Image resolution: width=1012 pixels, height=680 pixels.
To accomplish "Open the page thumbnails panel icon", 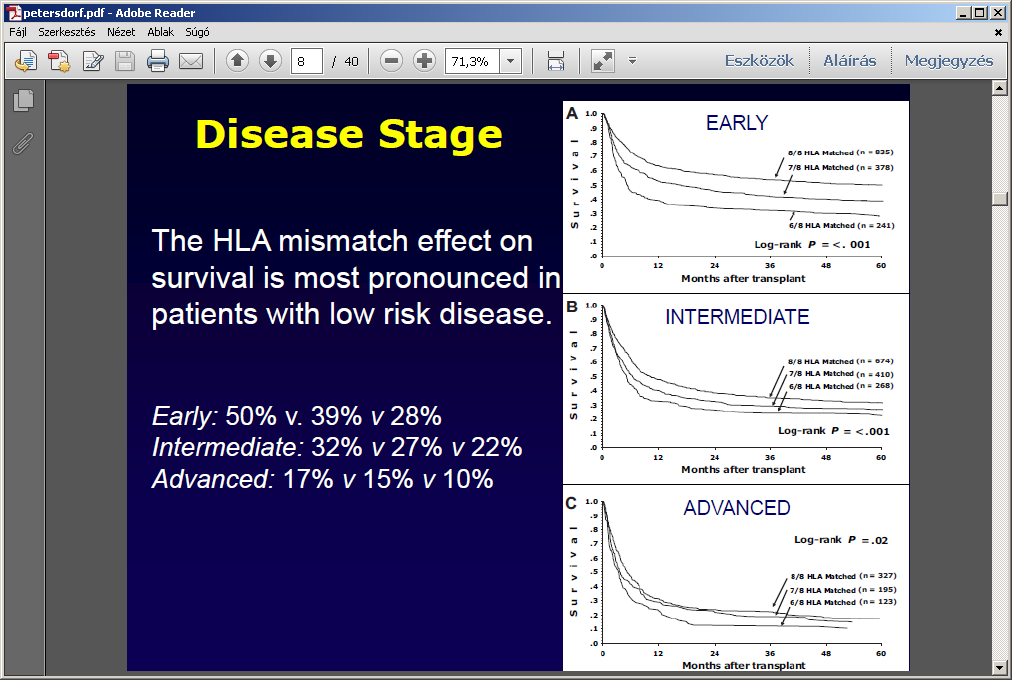I will [x=24, y=101].
